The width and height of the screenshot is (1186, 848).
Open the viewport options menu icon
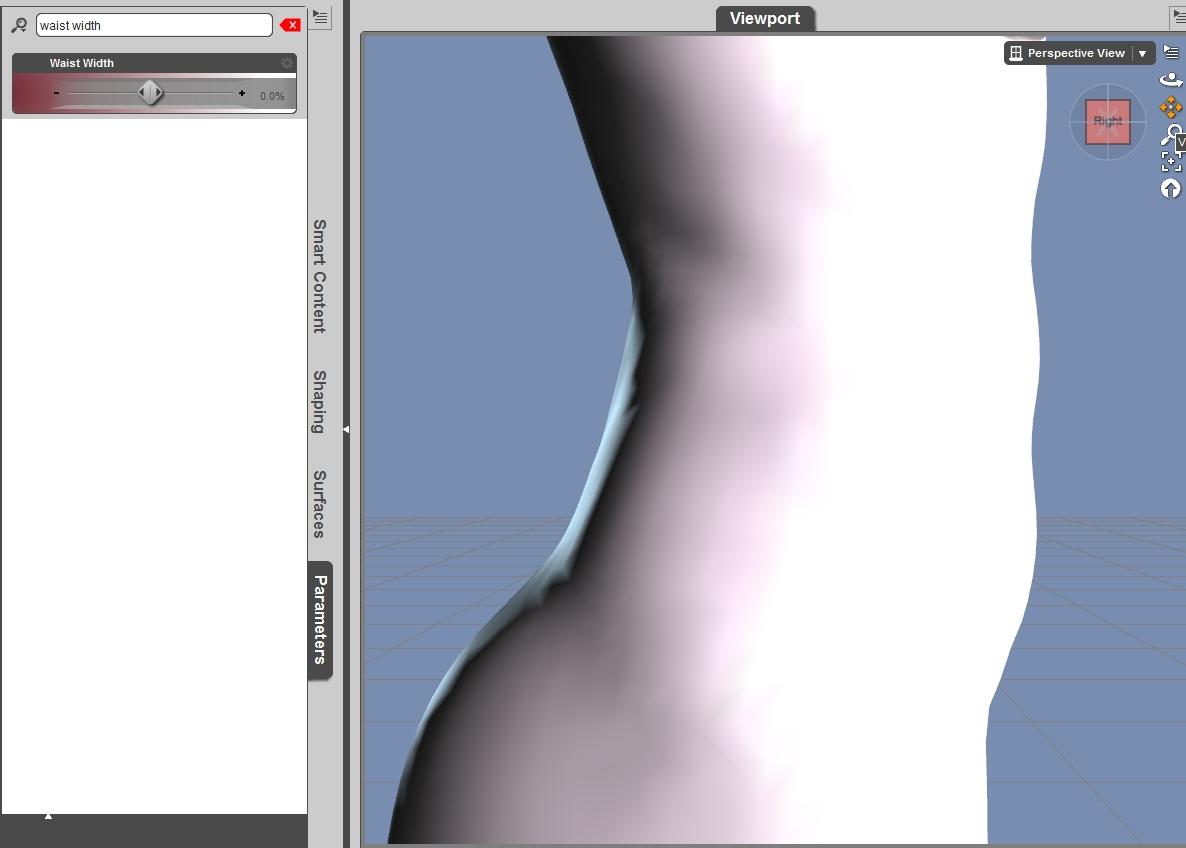pos(1171,52)
